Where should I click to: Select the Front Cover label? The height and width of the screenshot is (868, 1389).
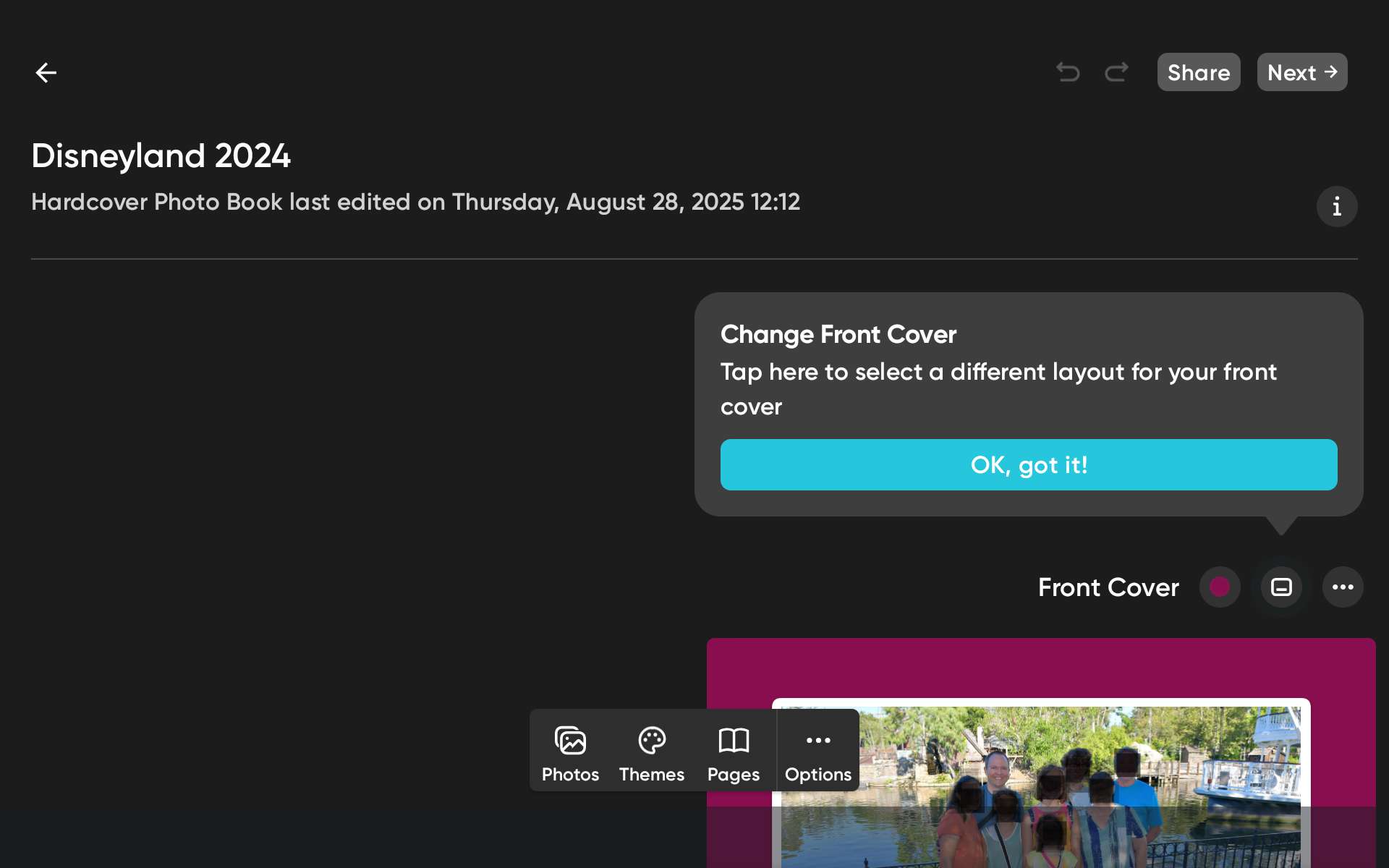pos(1108,587)
